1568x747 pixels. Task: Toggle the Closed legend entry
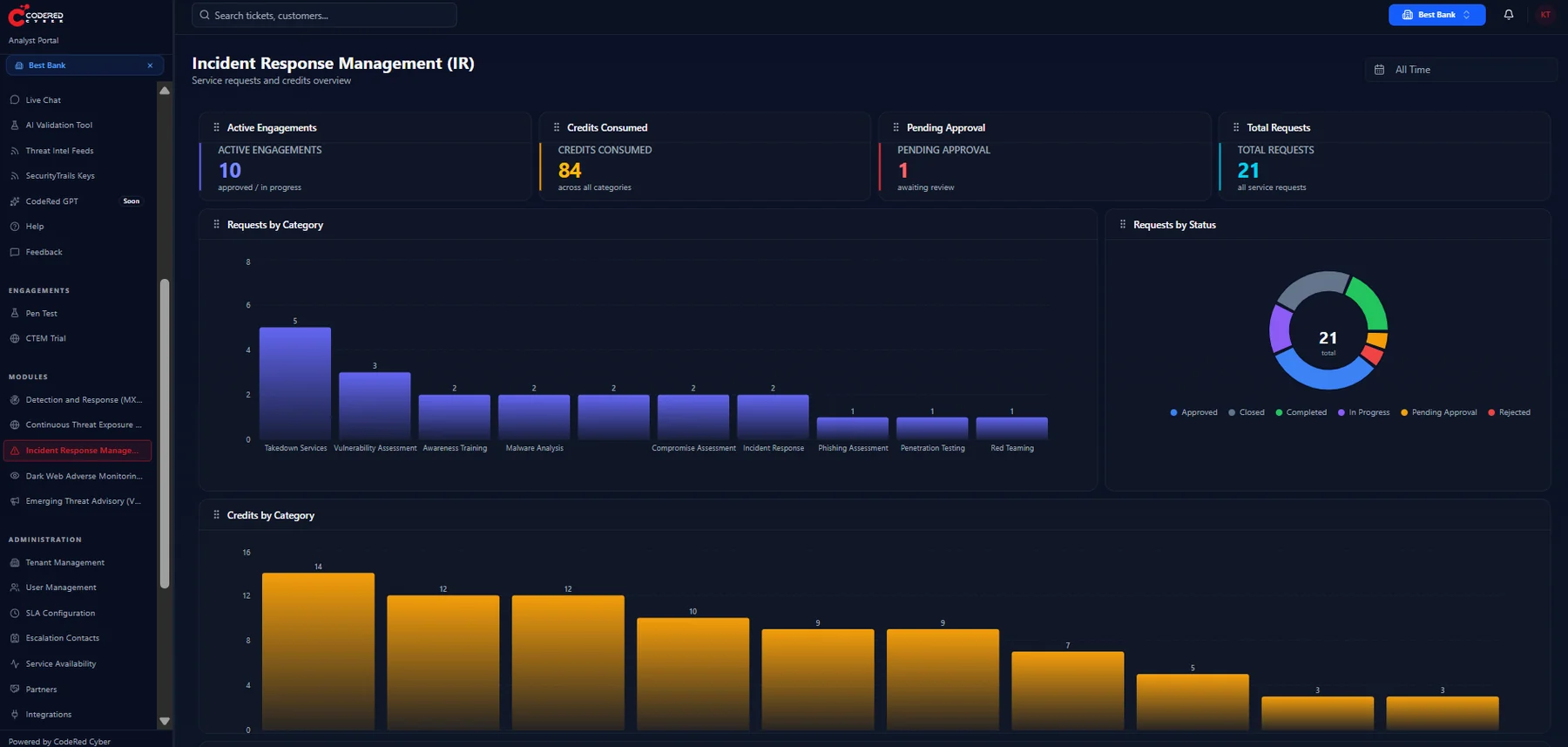(x=1247, y=412)
